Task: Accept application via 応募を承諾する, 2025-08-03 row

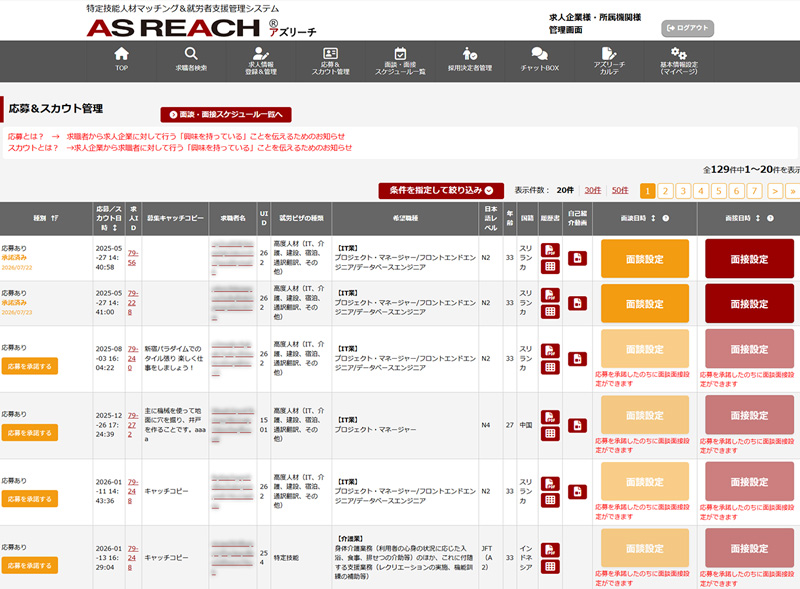Action: click(30, 366)
